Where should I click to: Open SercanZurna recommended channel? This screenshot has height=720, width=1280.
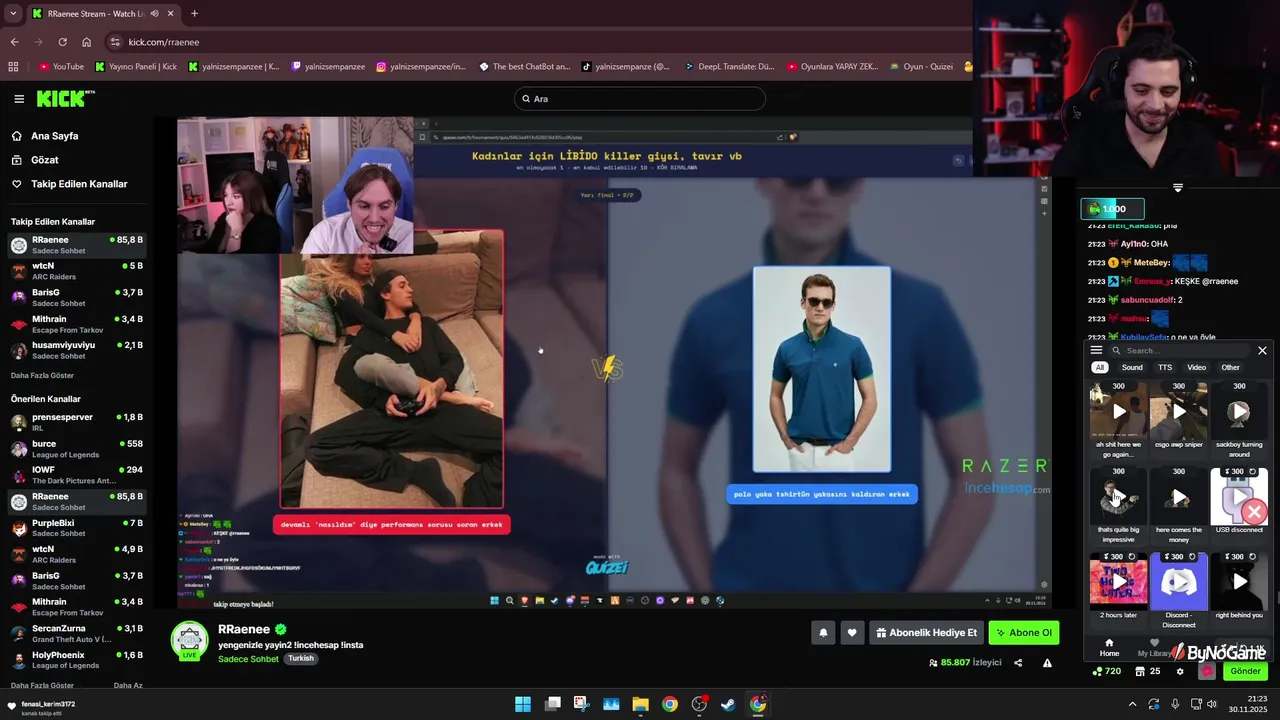tap(76, 634)
